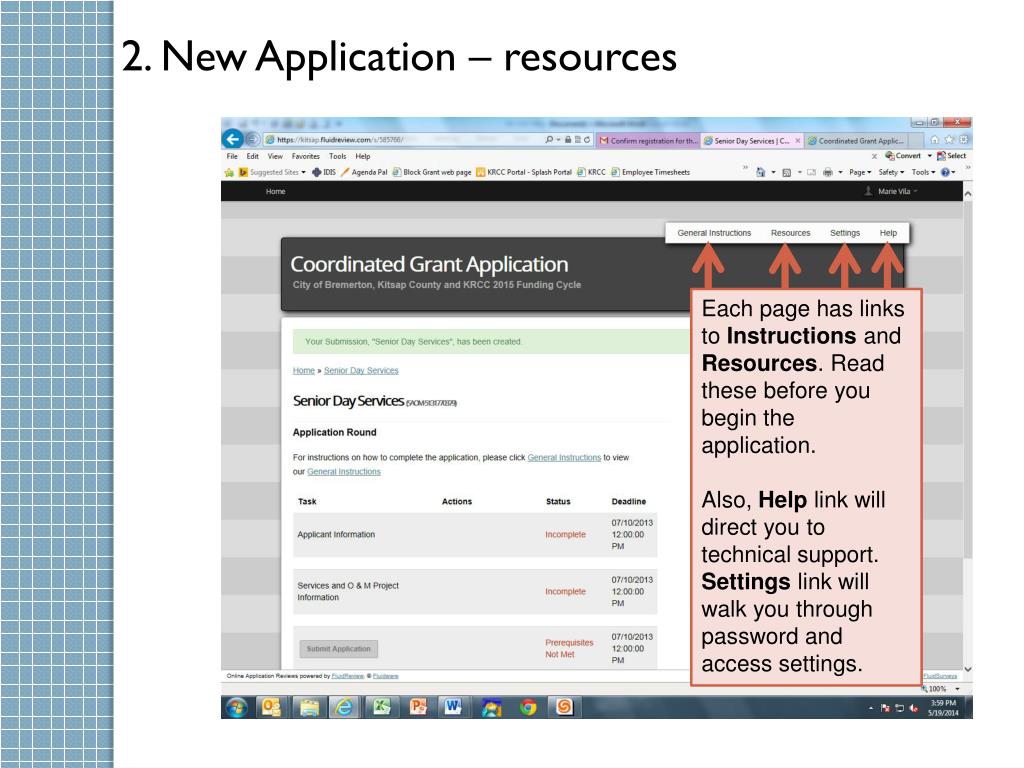Click the security lock icon in the address bar
The image size is (1024, 768).
tap(568, 140)
